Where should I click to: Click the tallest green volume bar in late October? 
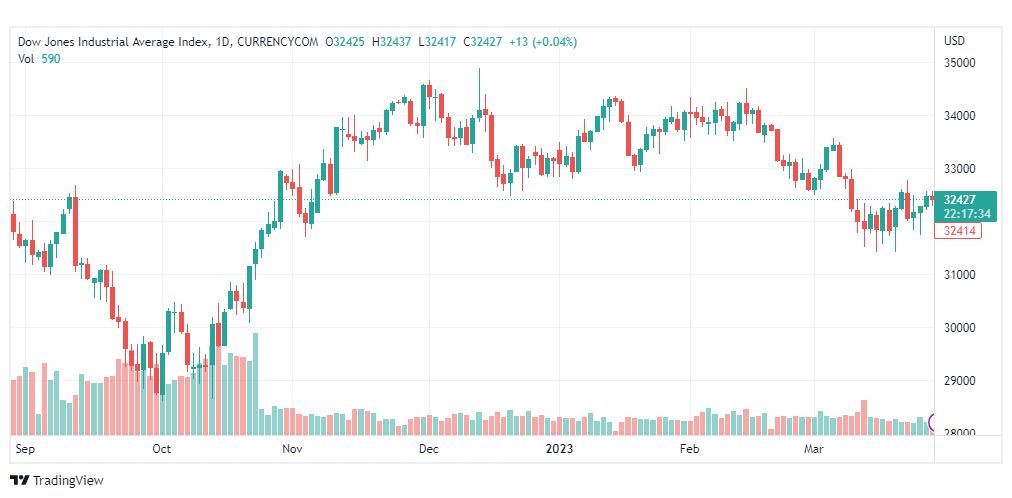point(256,383)
